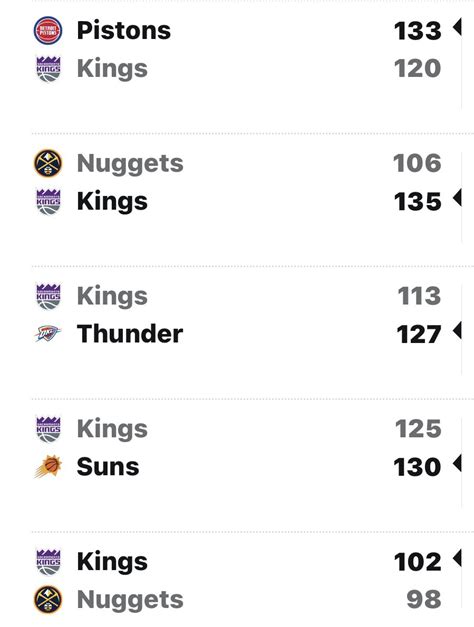474x627 pixels.
Task: Click the Nuggets logo beside 106
Action: coord(48,163)
